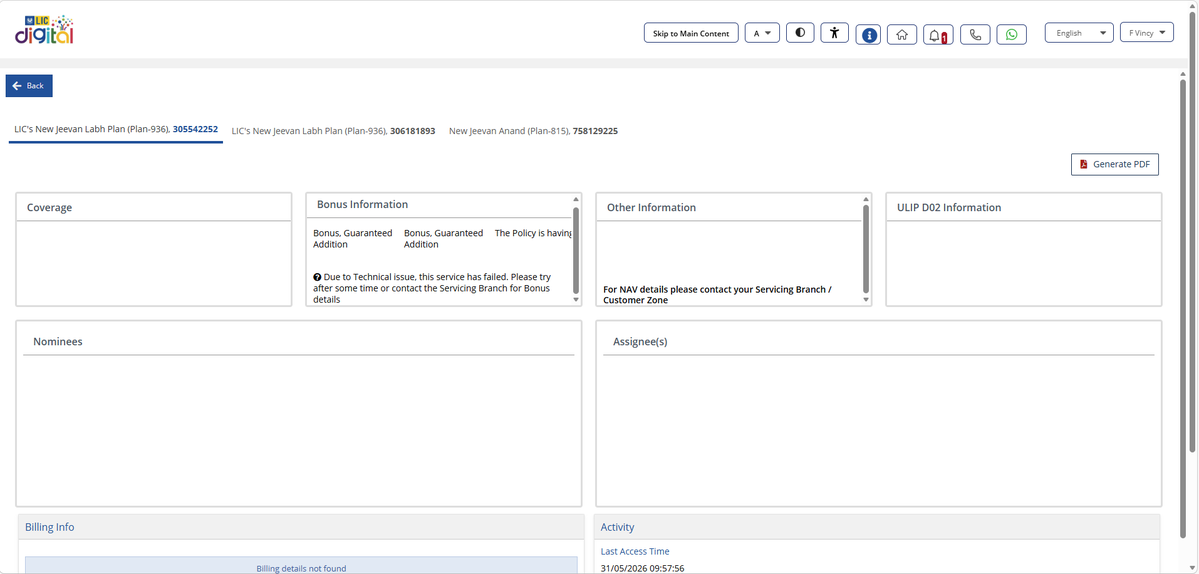Open New Jeevan Anand 758129225 tab
Screen dimensions: 1199x574
[533, 131]
